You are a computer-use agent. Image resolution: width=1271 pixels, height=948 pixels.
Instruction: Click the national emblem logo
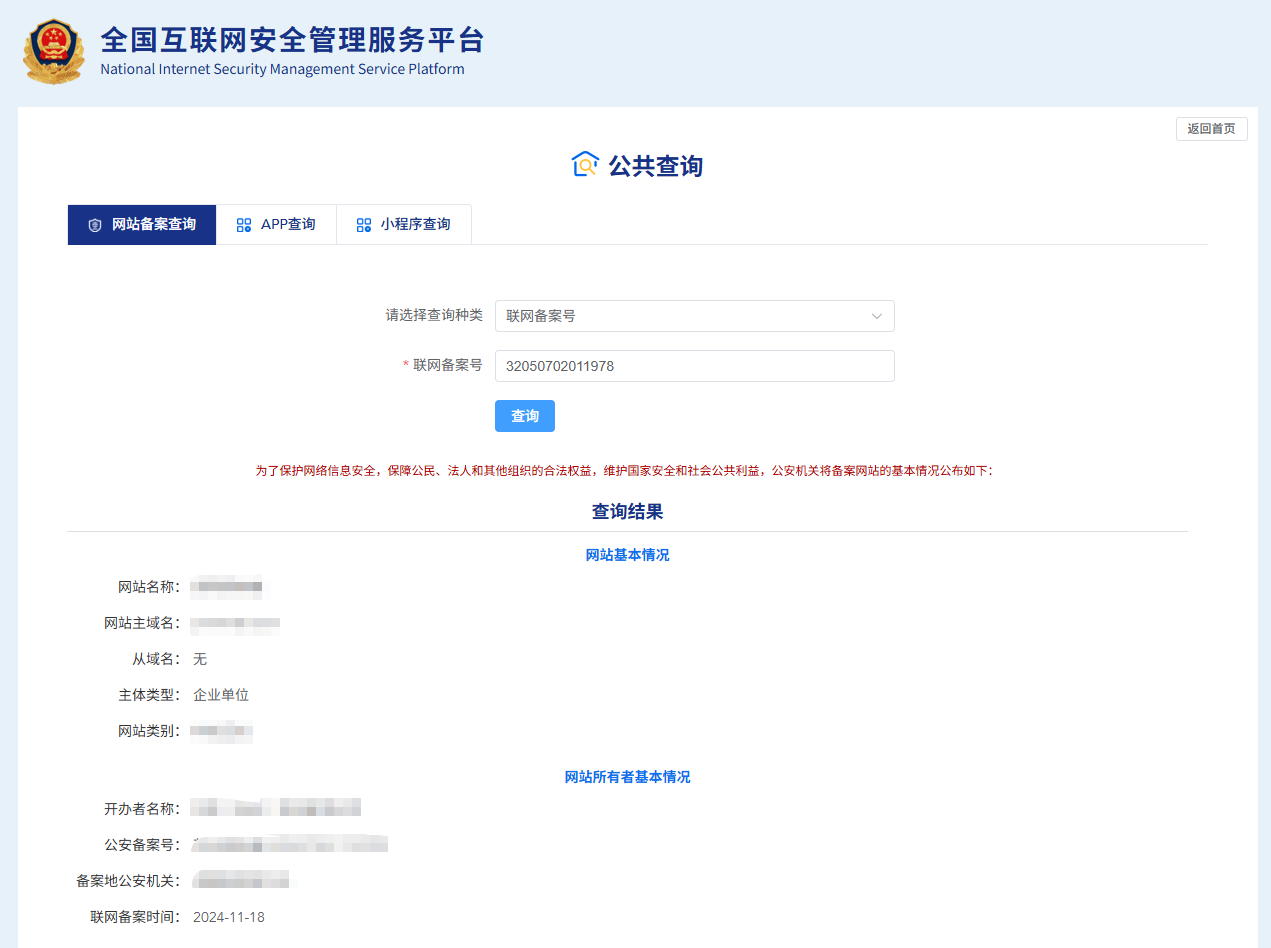pyautogui.click(x=53, y=50)
